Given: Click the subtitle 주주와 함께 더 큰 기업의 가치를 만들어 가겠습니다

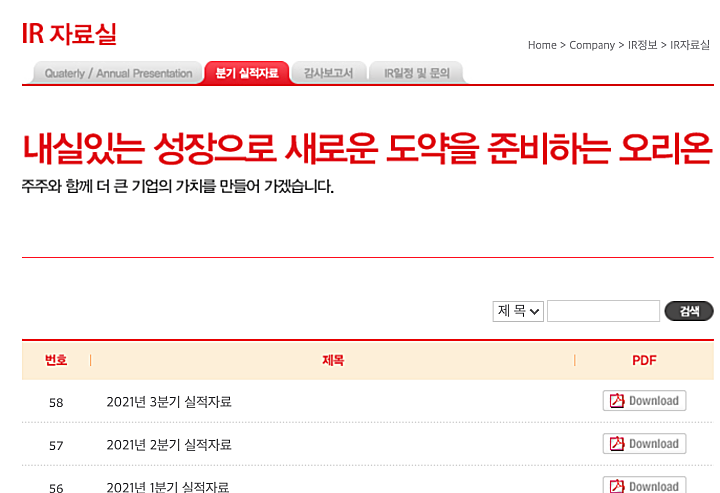Looking at the screenshot, I should tap(178, 186).
